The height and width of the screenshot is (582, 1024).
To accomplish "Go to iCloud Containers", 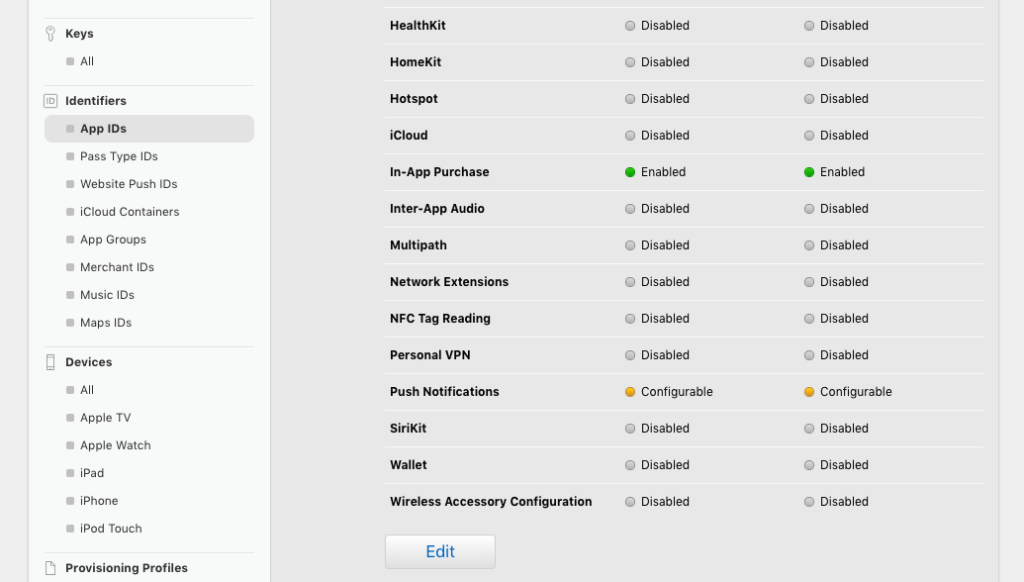I will coord(129,212).
